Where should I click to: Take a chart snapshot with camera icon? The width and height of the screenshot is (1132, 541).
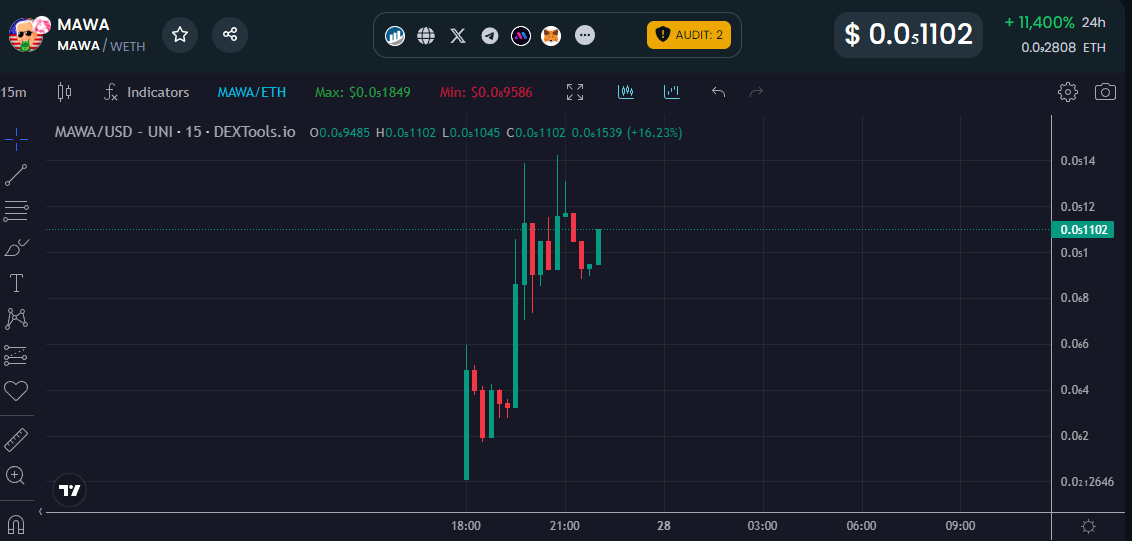[x=1105, y=92]
